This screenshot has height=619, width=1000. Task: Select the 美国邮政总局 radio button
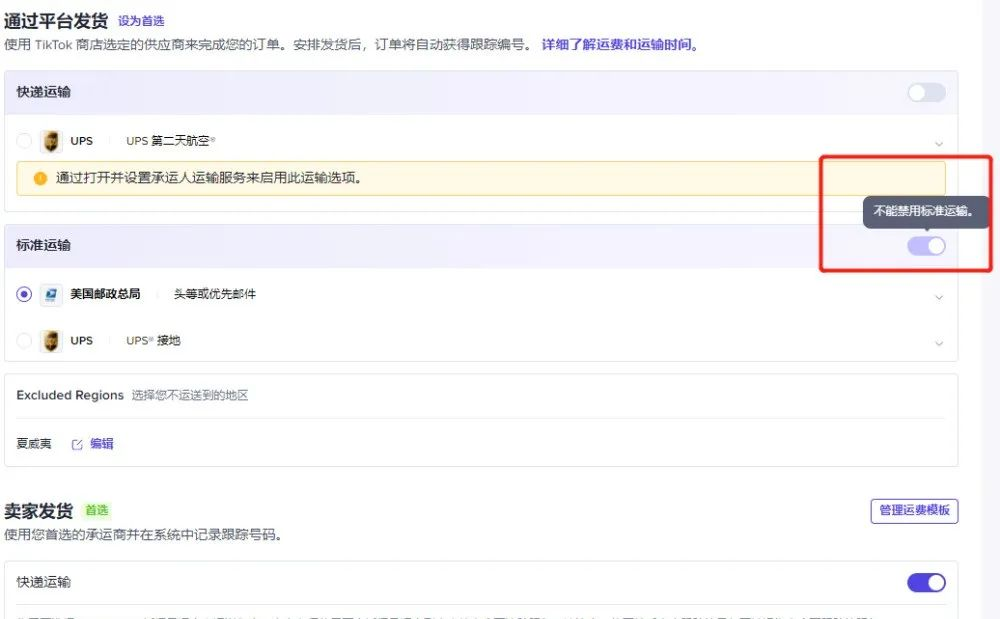tap(24, 295)
